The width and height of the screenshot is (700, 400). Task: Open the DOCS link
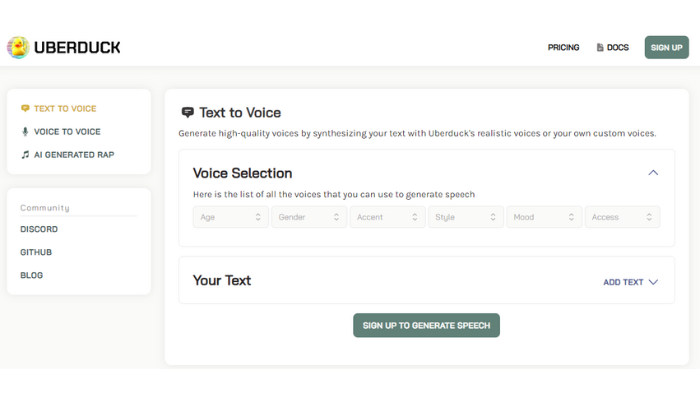point(617,47)
